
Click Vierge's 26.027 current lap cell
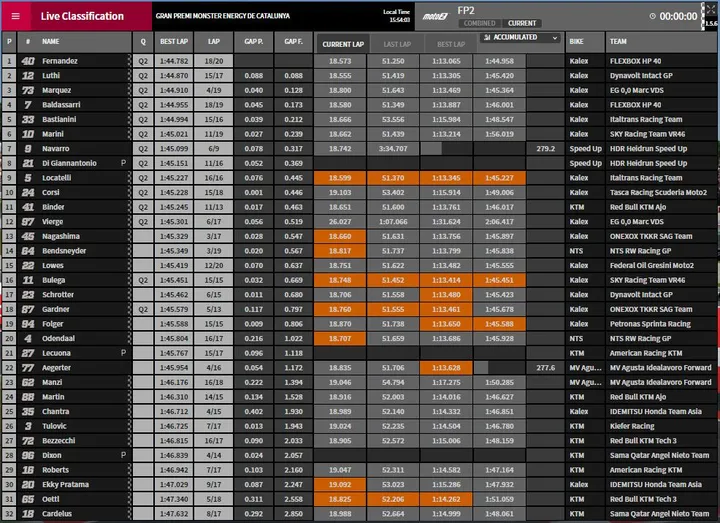pos(340,222)
